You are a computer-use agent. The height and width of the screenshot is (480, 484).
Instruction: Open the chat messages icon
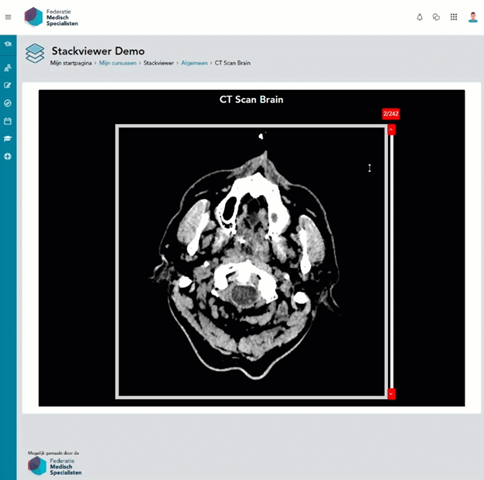[436, 17]
